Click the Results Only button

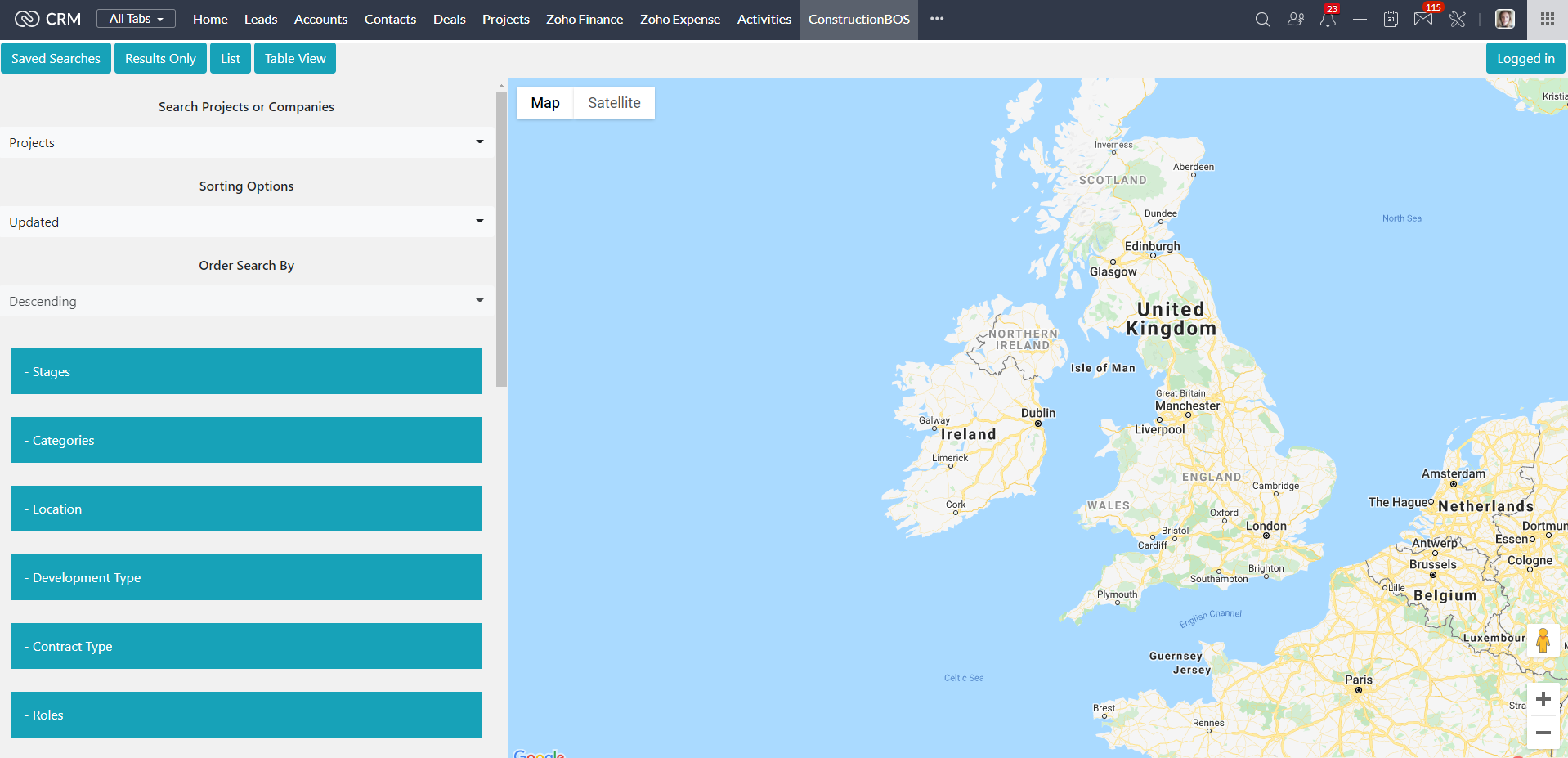pyautogui.click(x=160, y=58)
